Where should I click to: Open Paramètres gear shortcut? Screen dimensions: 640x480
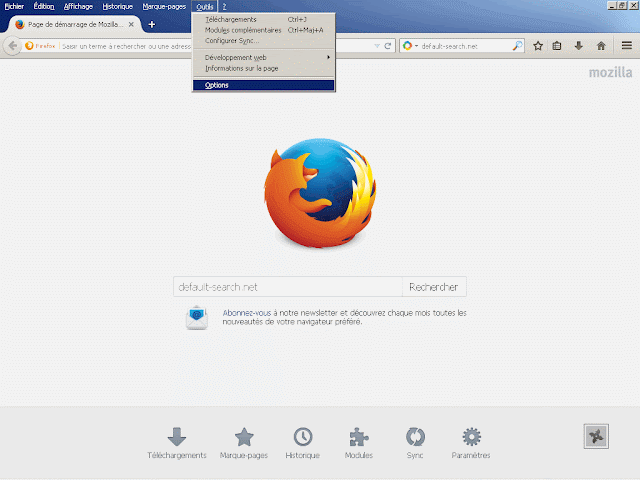tap(471, 443)
